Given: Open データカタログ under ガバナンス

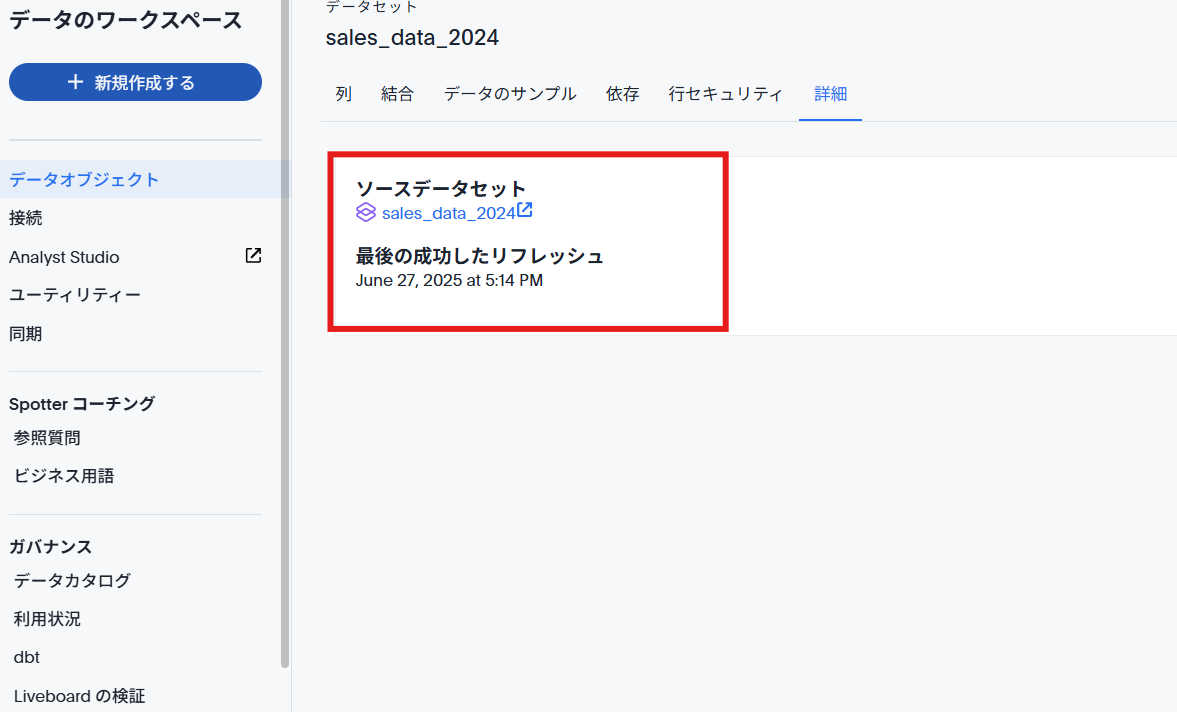Looking at the screenshot, I should (x=72, y=581).
